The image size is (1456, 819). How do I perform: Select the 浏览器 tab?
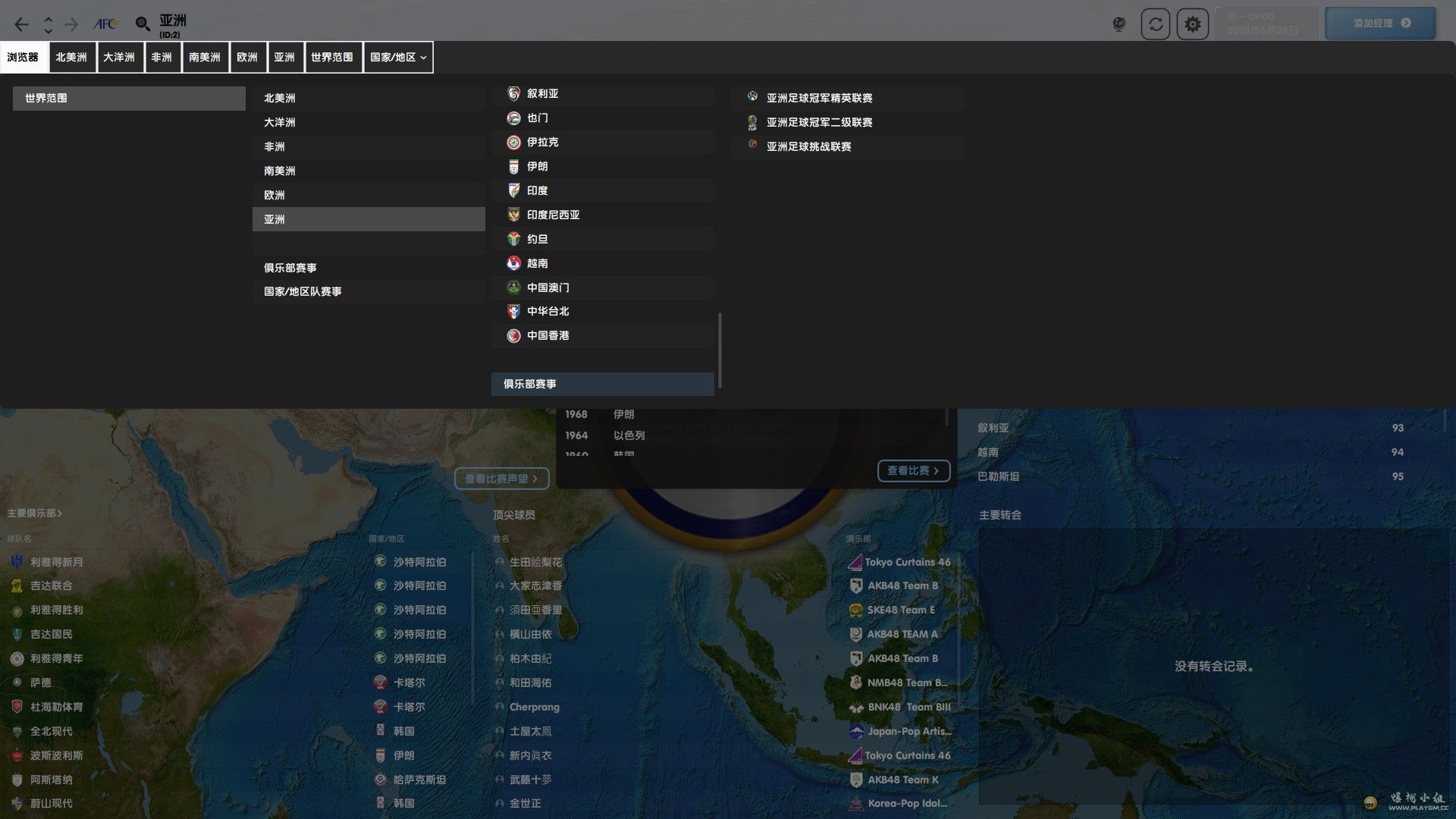[23, 57]
